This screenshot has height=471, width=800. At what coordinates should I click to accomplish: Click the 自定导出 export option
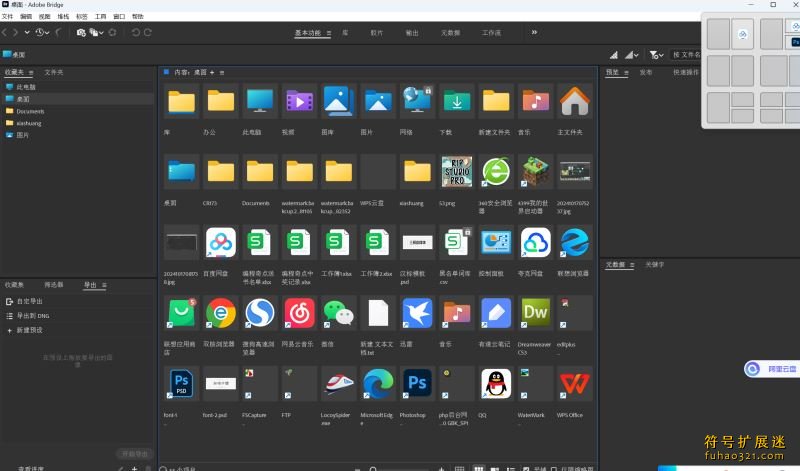pyautogui.click(x=24, y=302)
